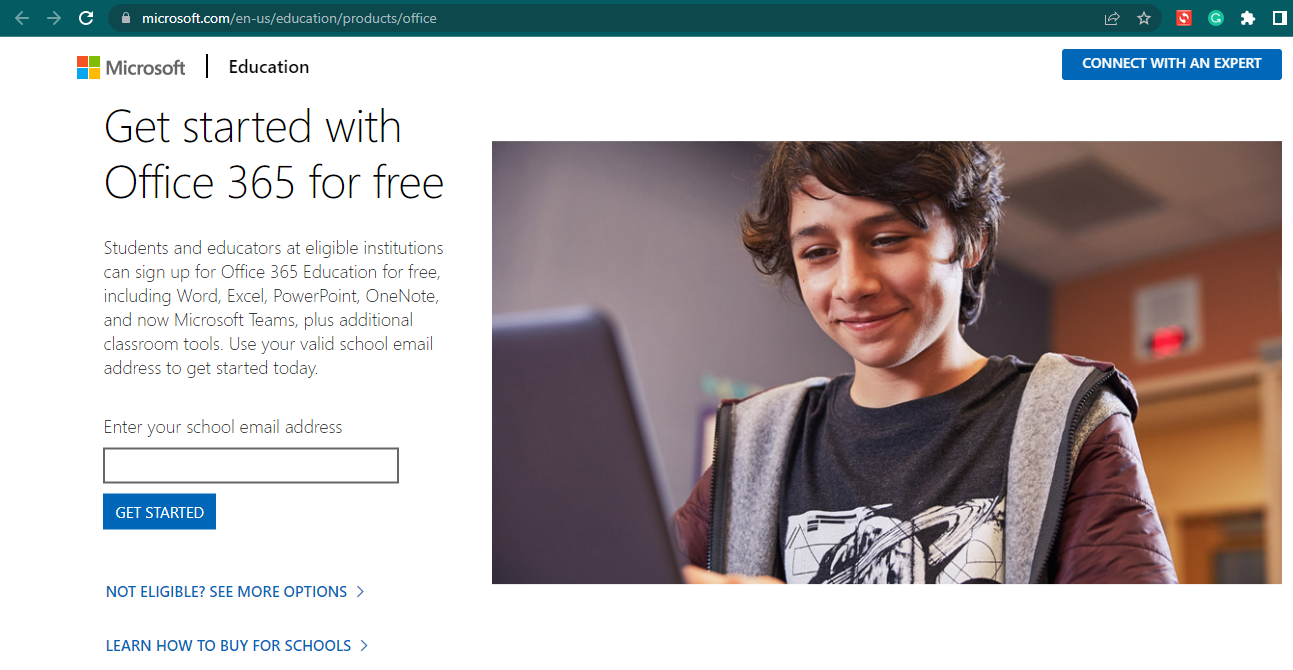Click Connect with an Expert

pos(1172,63)
